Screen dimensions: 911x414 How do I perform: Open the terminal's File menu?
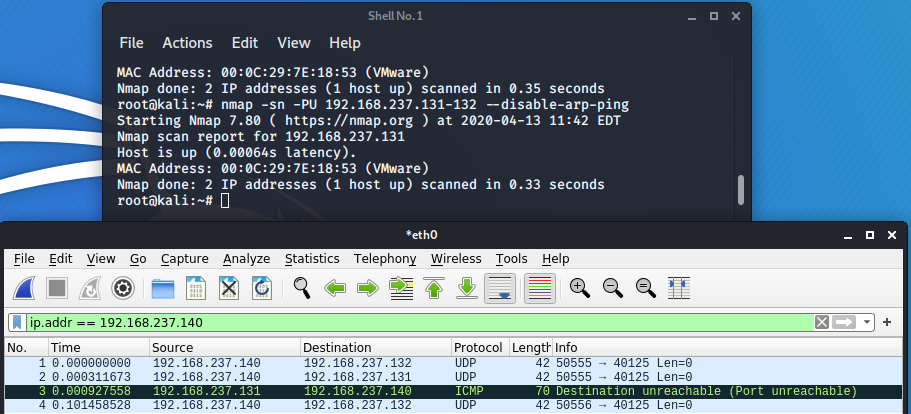click(131, 43)
